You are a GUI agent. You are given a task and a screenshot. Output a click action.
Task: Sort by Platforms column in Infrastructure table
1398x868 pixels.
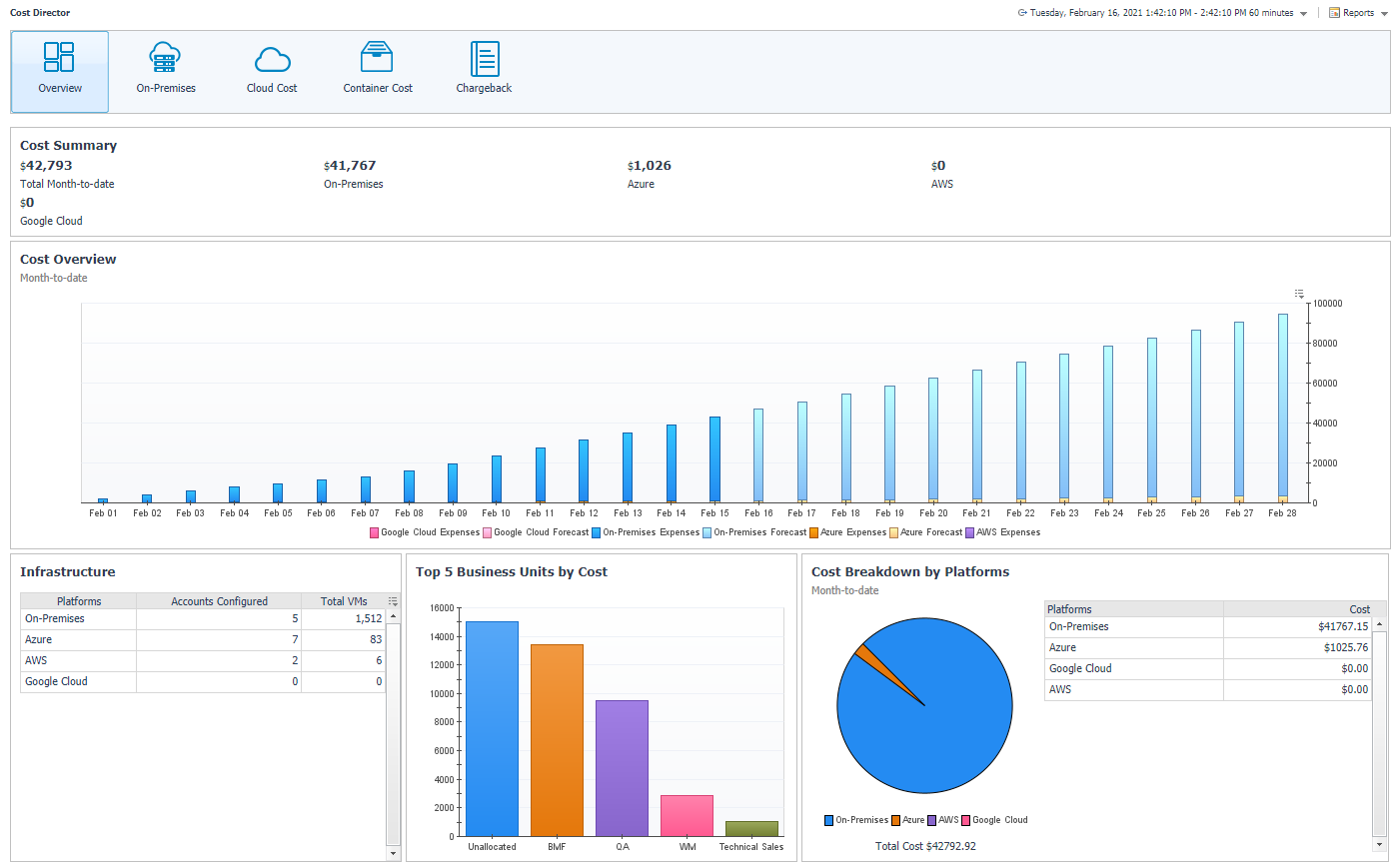point(79,601)
